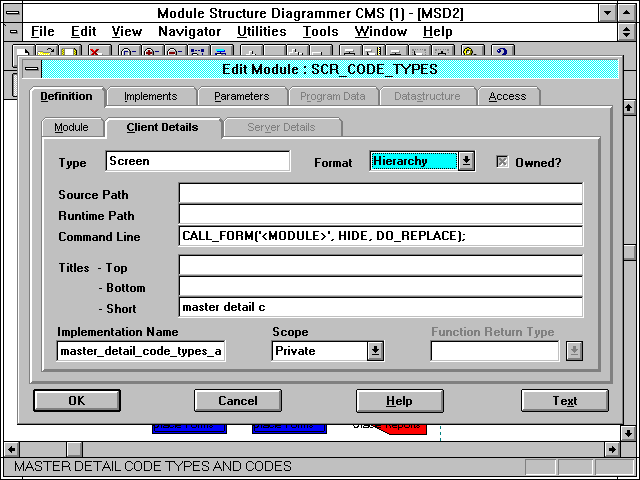Click the Cancel button

pos(238,401)
